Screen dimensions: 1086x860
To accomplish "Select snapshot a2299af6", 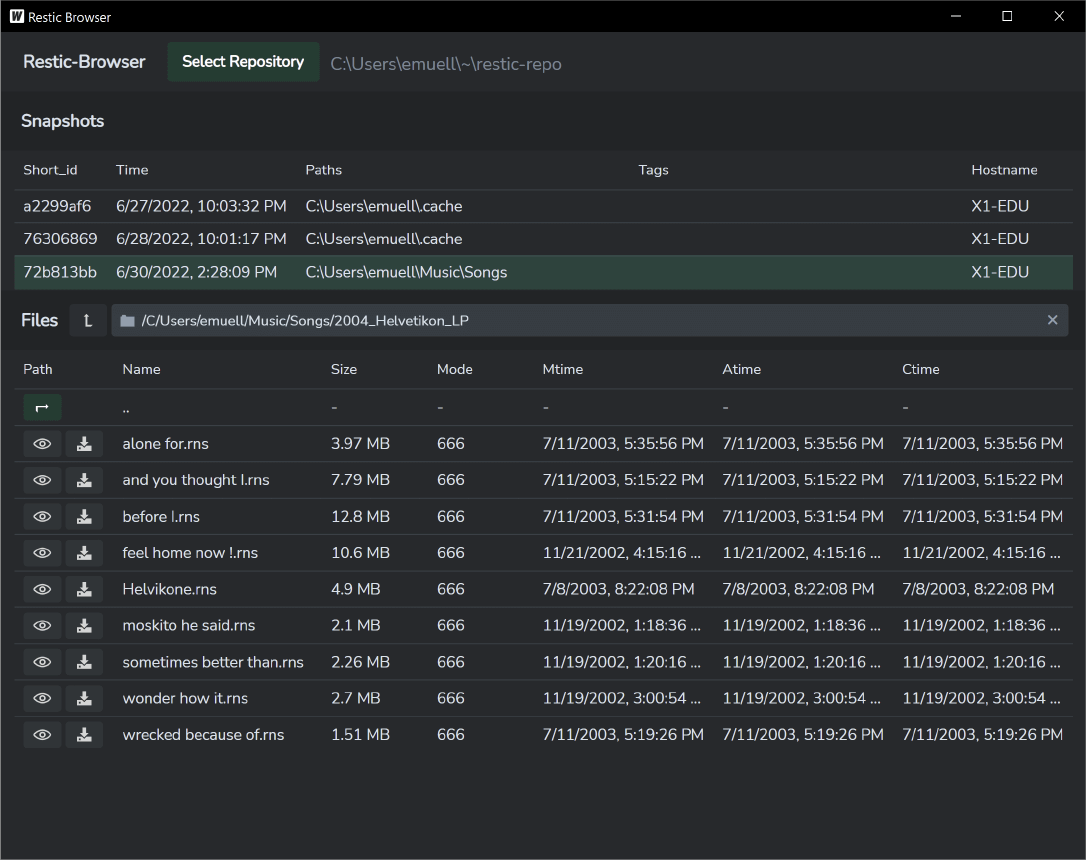I will [57, 206].
